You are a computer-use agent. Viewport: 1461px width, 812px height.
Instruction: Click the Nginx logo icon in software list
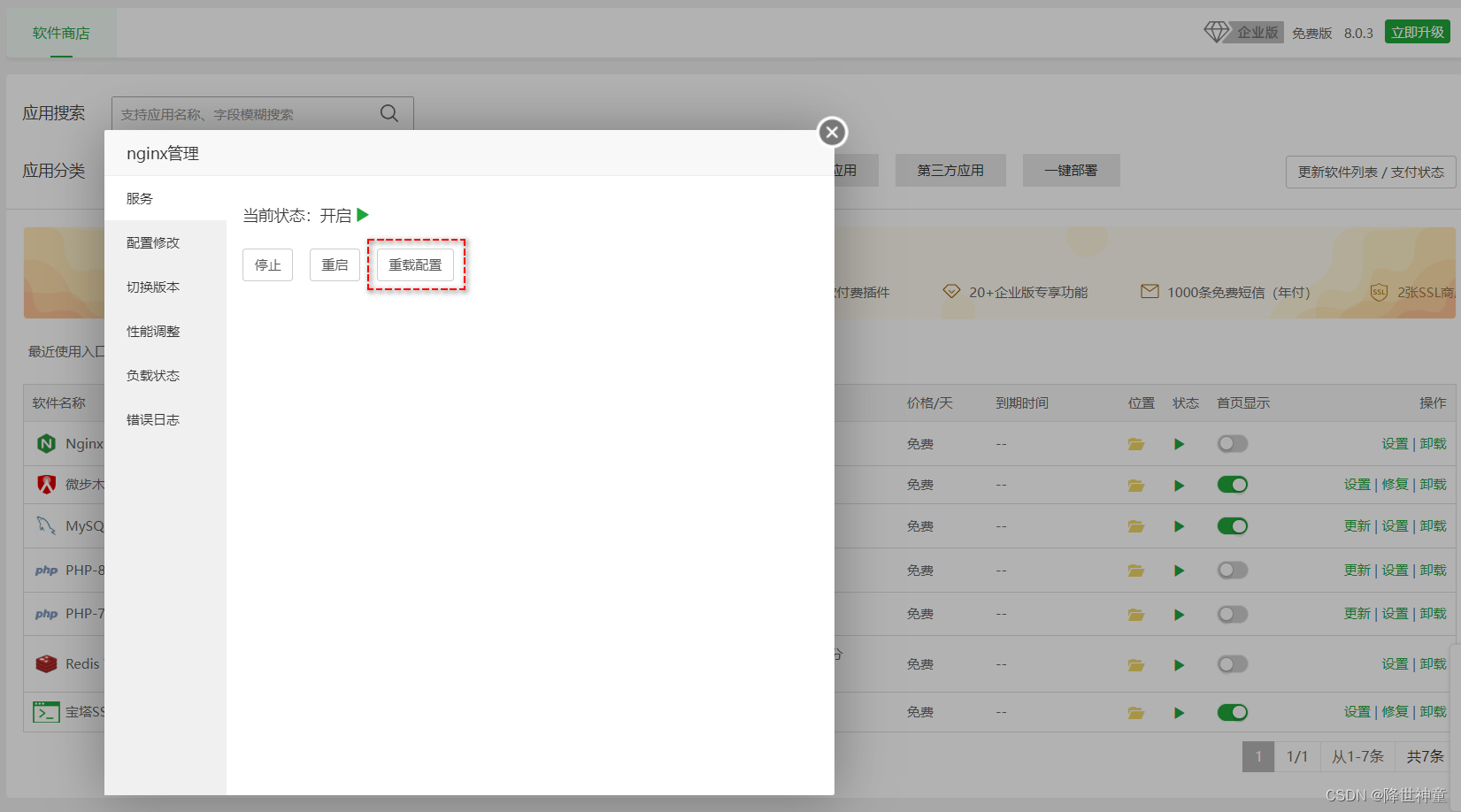pos(46,443)
